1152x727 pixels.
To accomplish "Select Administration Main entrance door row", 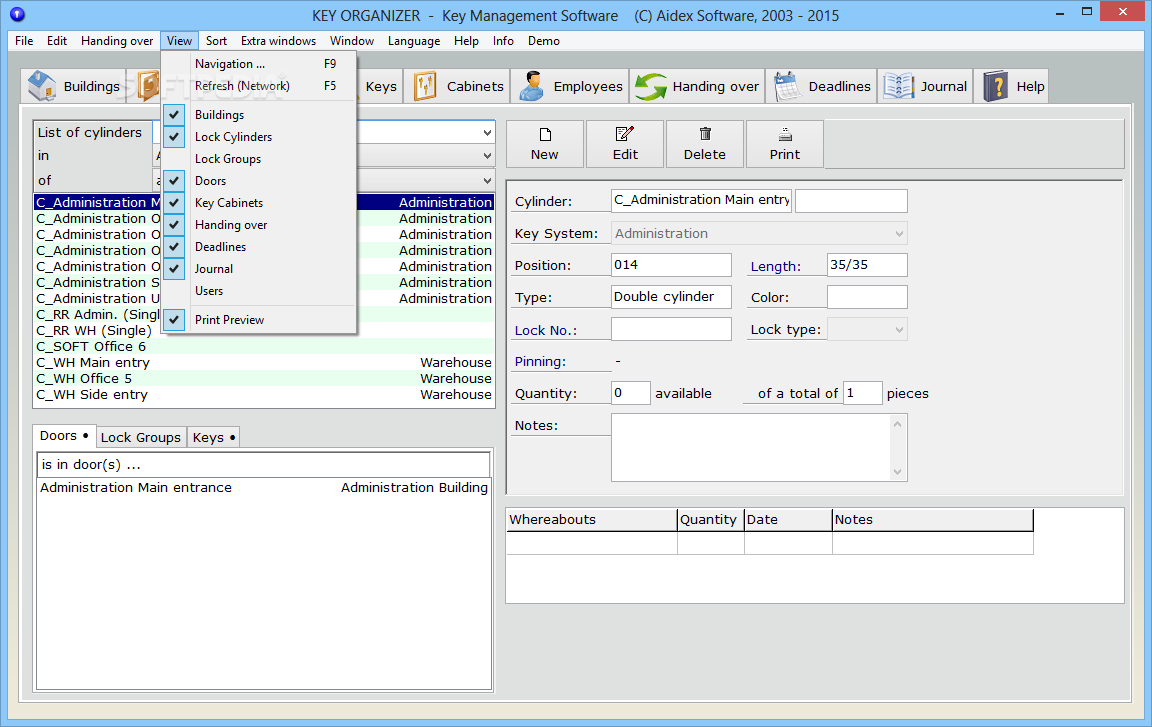I will (x=264, y=487).
